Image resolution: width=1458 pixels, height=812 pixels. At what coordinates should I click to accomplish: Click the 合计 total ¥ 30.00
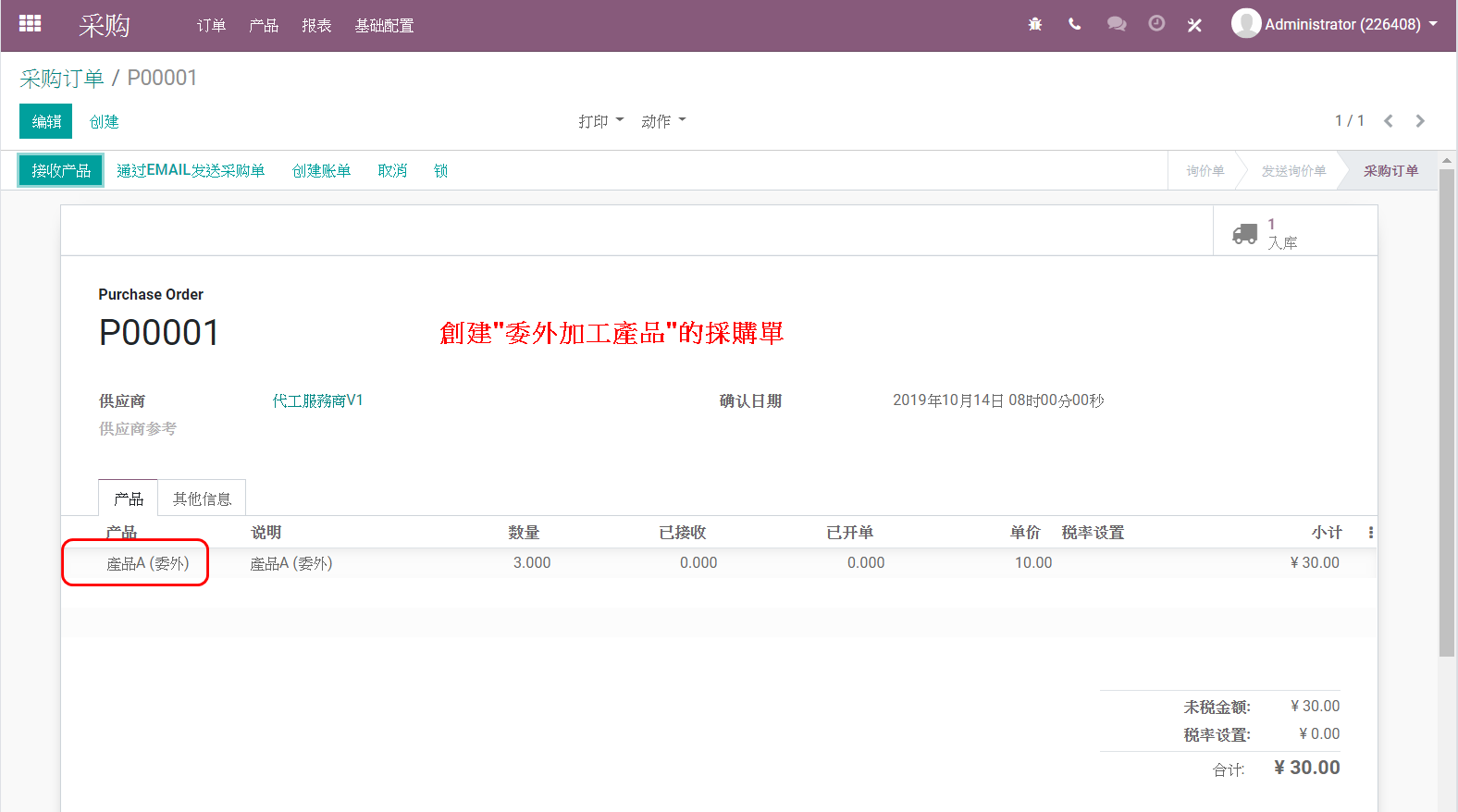1306,768
